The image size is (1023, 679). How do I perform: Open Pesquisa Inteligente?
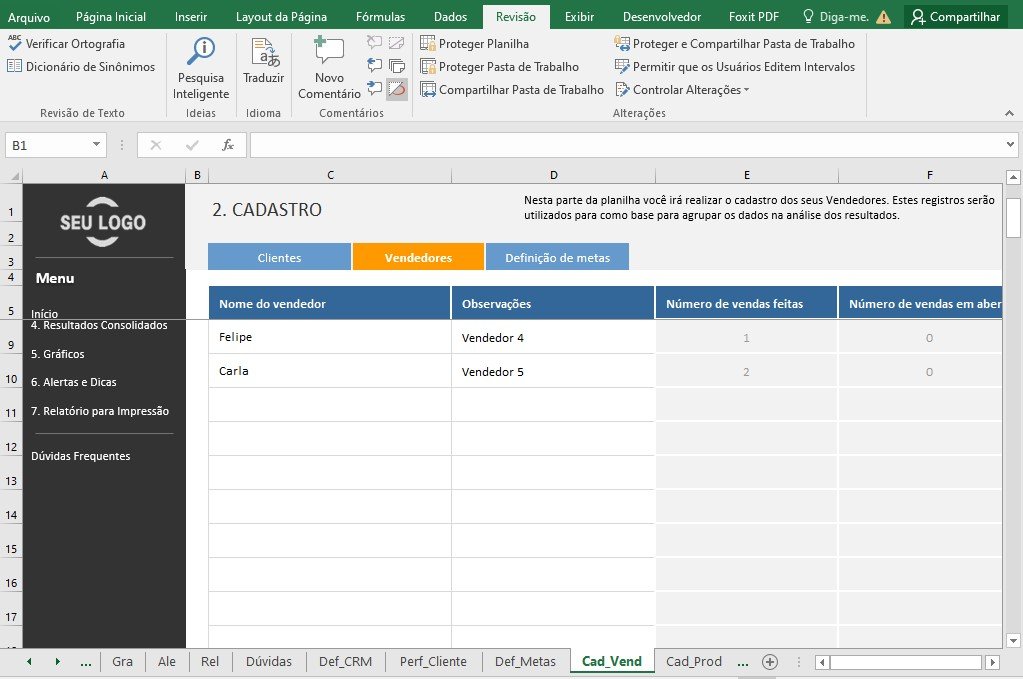[201, 68]
